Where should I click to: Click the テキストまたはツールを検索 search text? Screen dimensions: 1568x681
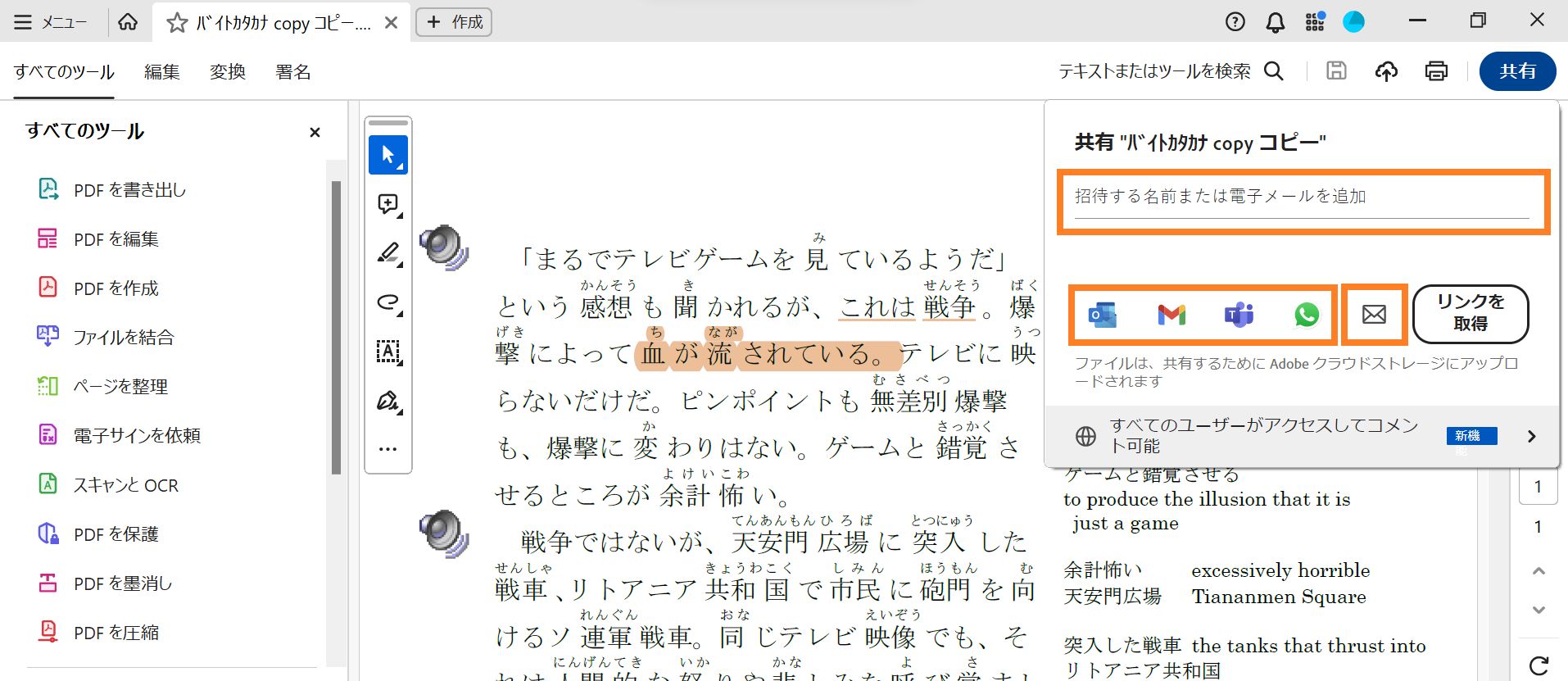[x=1154, y=71]
